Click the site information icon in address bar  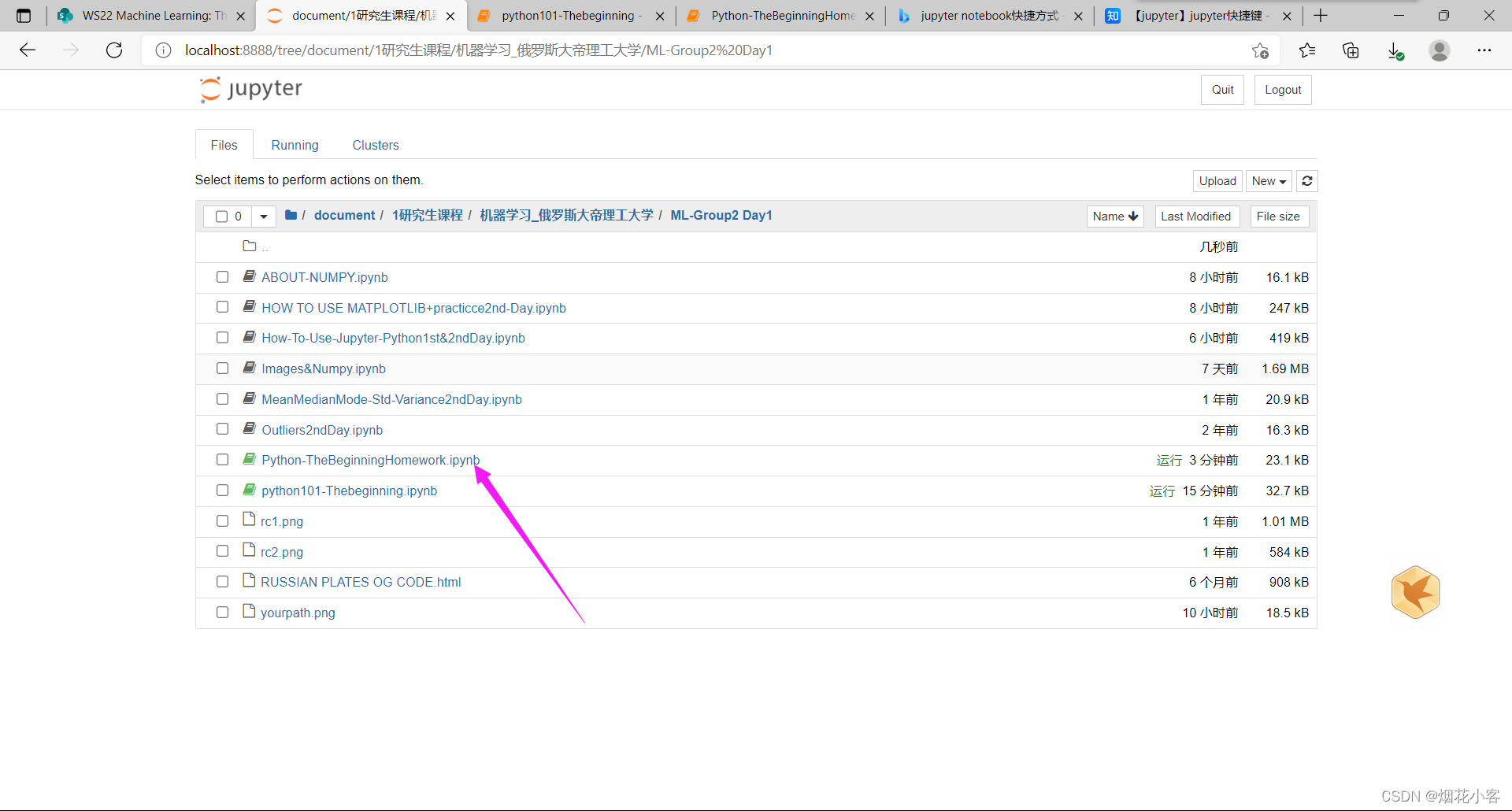click(x=163, y=50)
